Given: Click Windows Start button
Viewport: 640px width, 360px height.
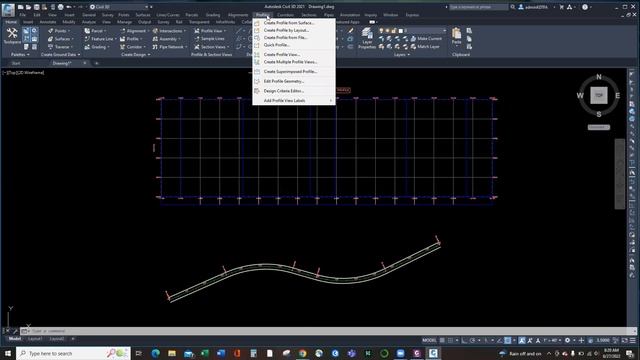Looking at the screenshot, I should click(8, 353).
